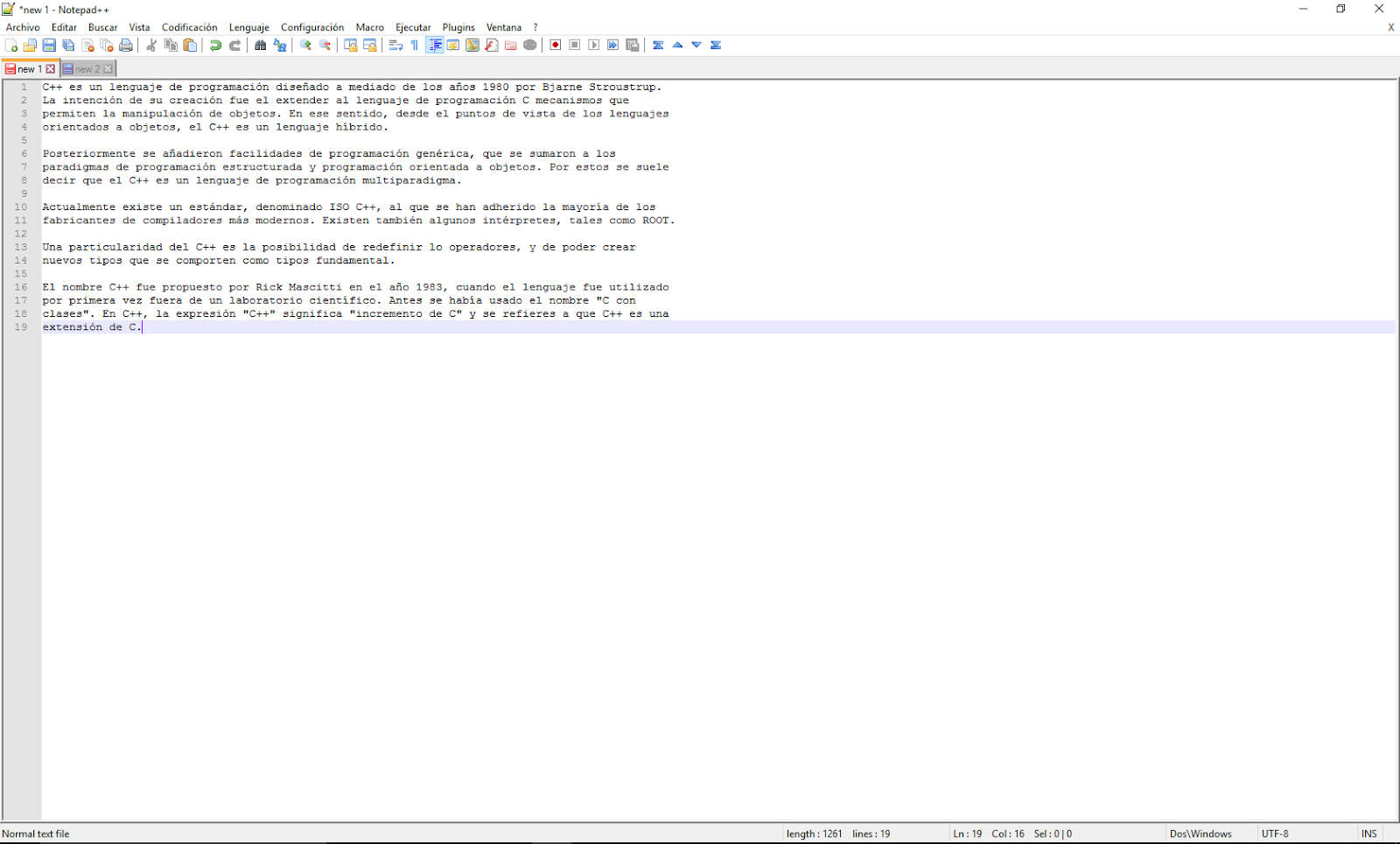Toggle word wrap on the toolbar

coord(395,45)
